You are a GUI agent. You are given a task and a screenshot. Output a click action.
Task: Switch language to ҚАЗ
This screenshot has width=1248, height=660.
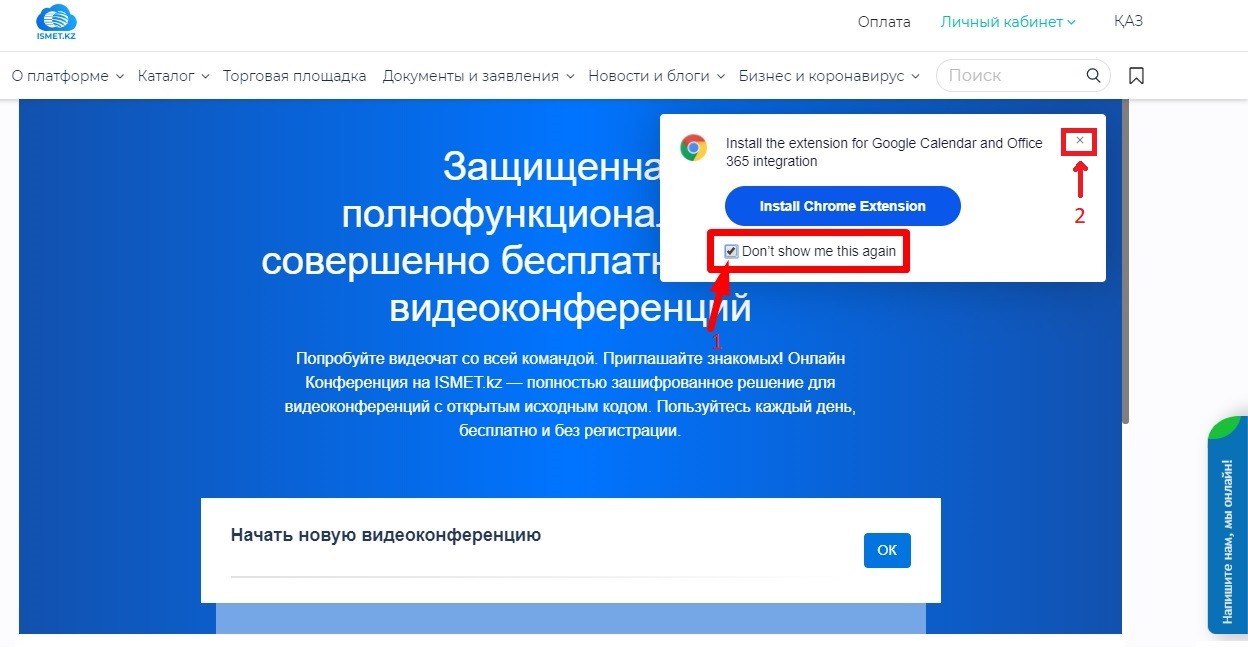(x=1128, y=22)
